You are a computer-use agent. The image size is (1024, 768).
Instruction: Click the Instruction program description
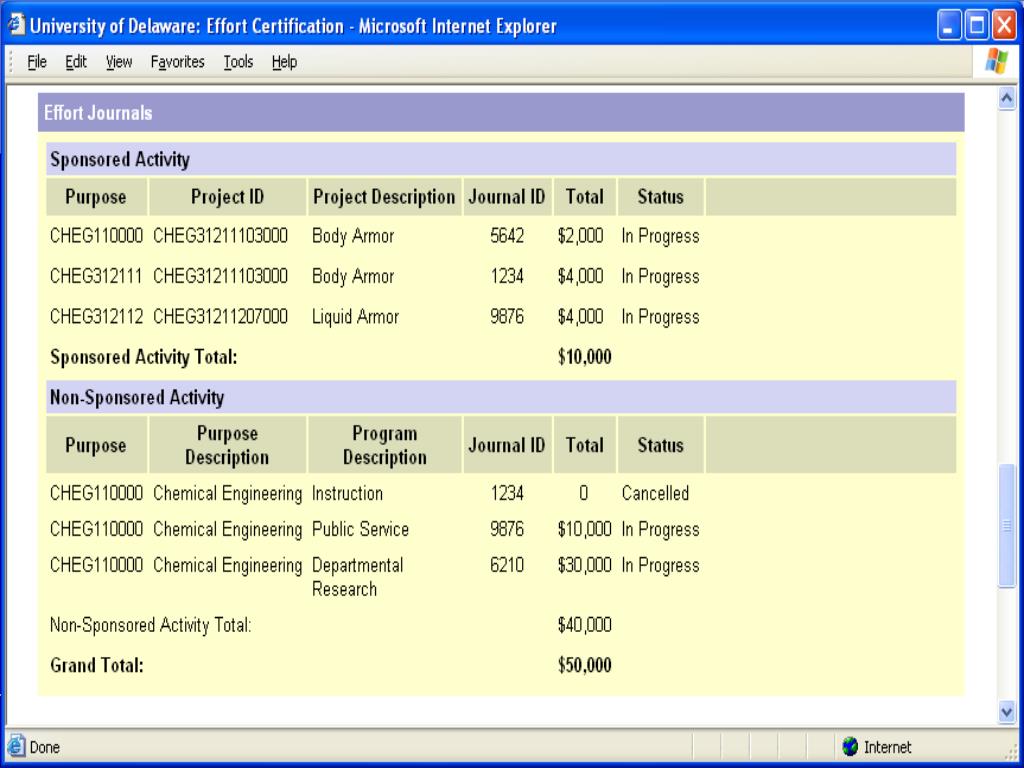347,493
